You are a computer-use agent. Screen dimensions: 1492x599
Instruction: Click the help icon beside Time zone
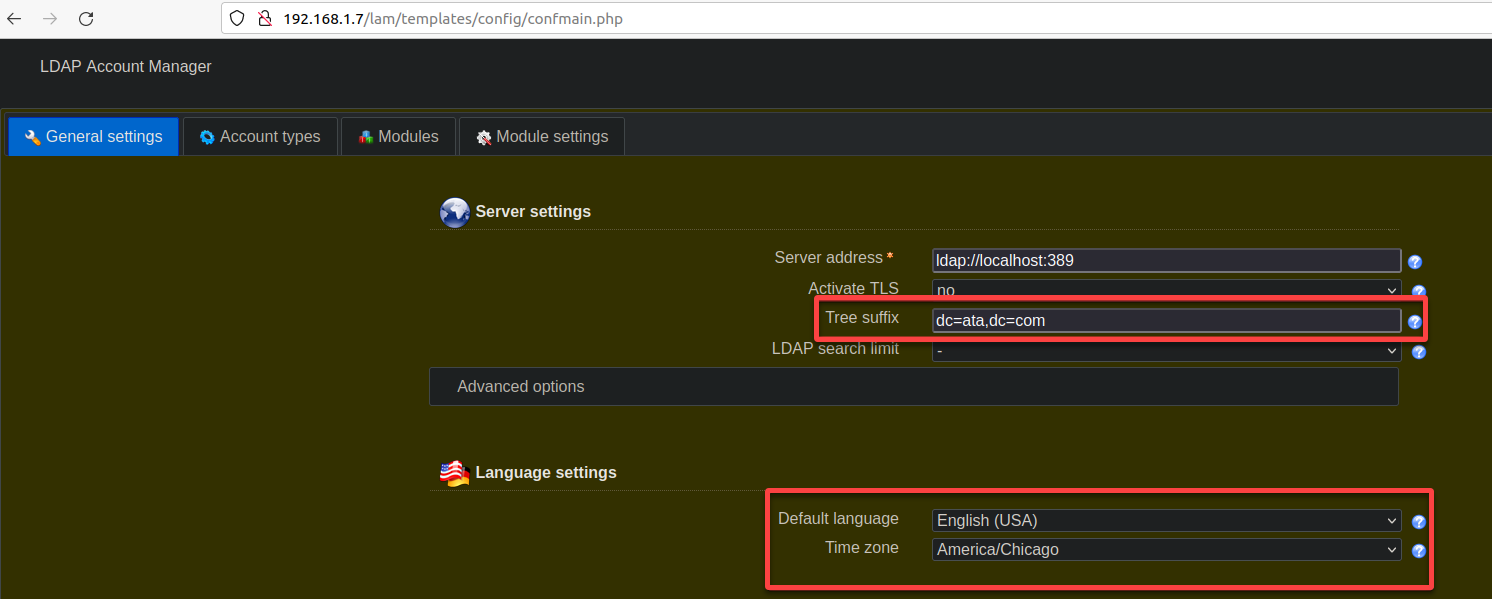tap(1418, 551)
